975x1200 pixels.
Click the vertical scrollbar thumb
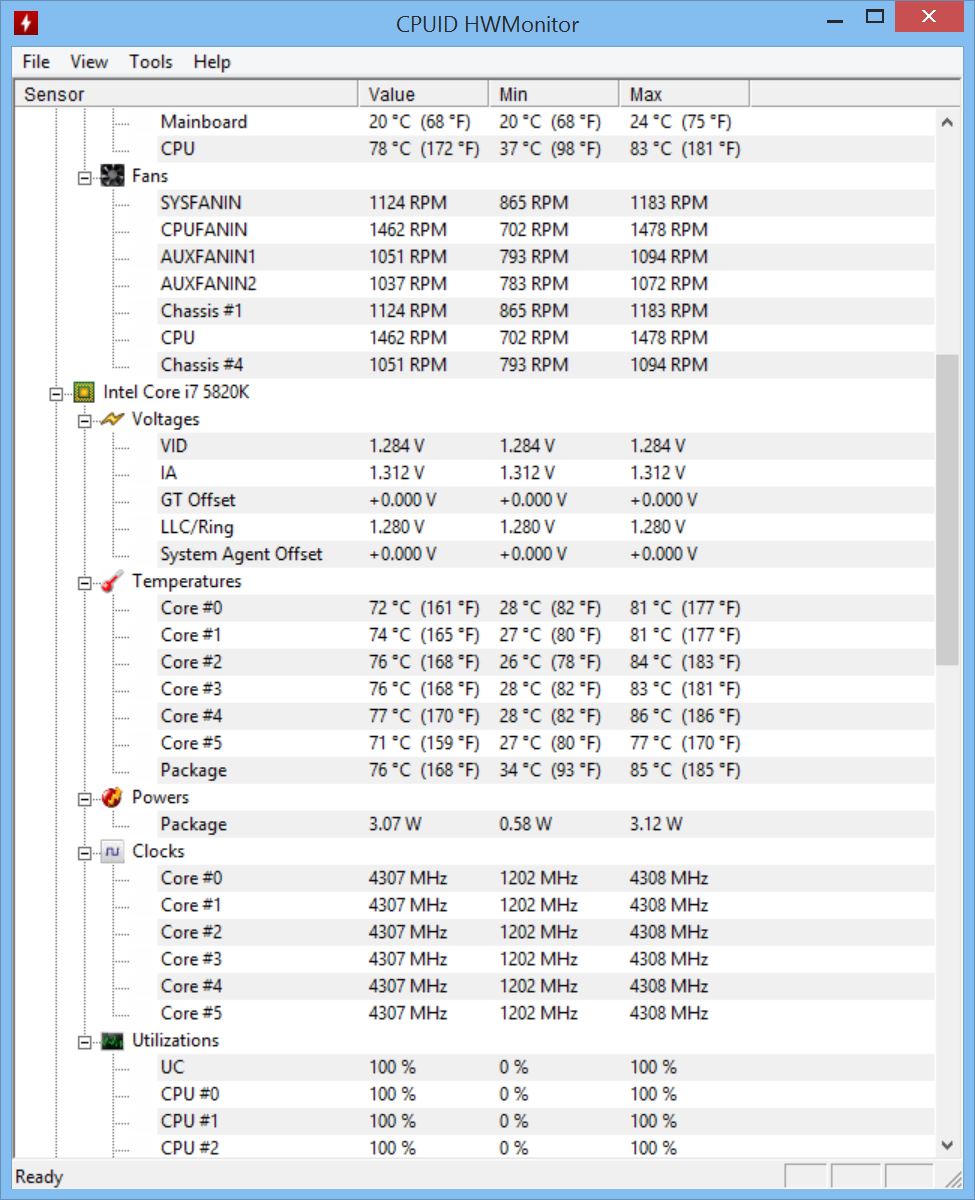(947, 510)
